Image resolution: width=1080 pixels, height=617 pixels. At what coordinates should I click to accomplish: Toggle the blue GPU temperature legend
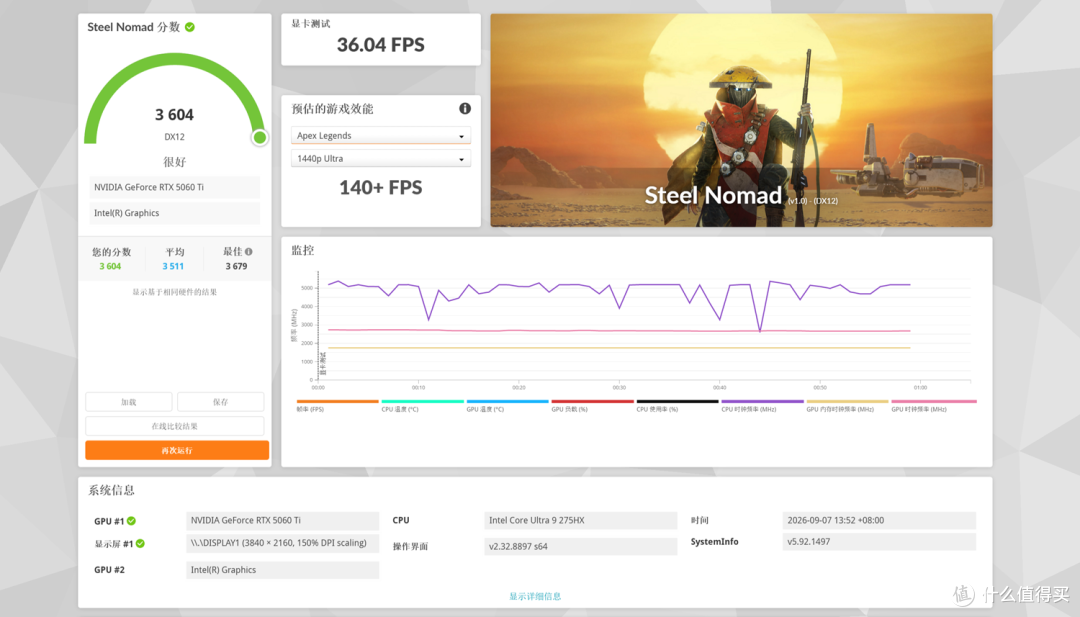[x=508, y=401]
